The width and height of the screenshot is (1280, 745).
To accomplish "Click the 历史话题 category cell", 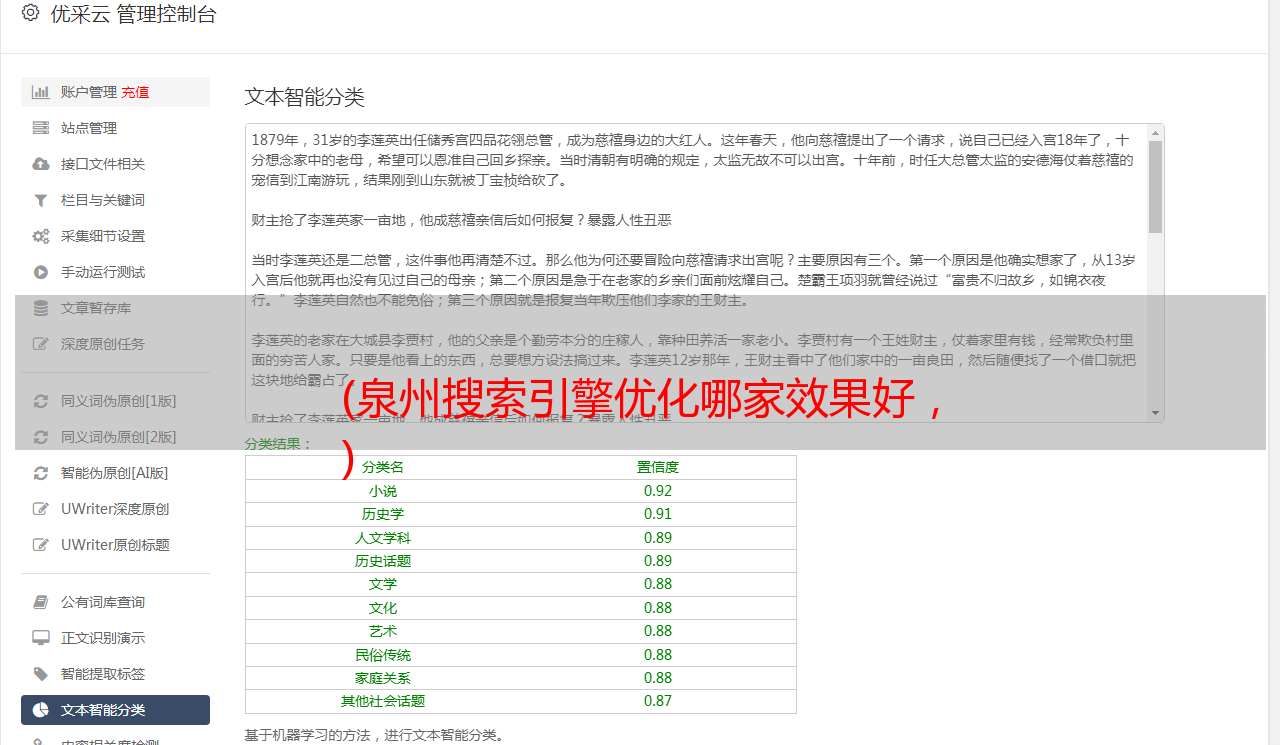I will coord(383,561).
